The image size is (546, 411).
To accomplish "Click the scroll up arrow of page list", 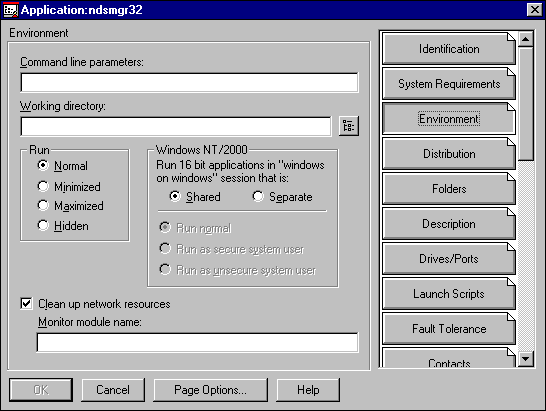I will (x=526, y=39).
